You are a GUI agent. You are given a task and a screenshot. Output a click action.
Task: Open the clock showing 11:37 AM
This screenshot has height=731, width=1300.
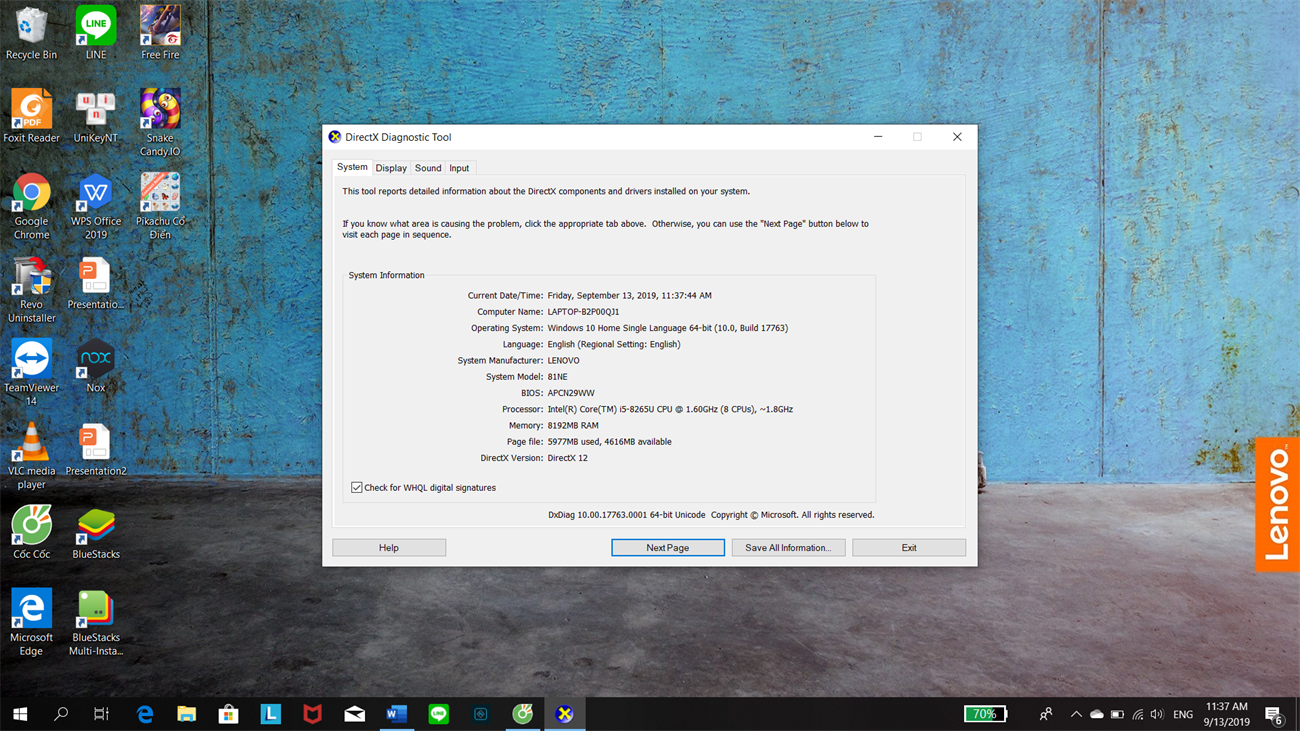click(1227, 714)
